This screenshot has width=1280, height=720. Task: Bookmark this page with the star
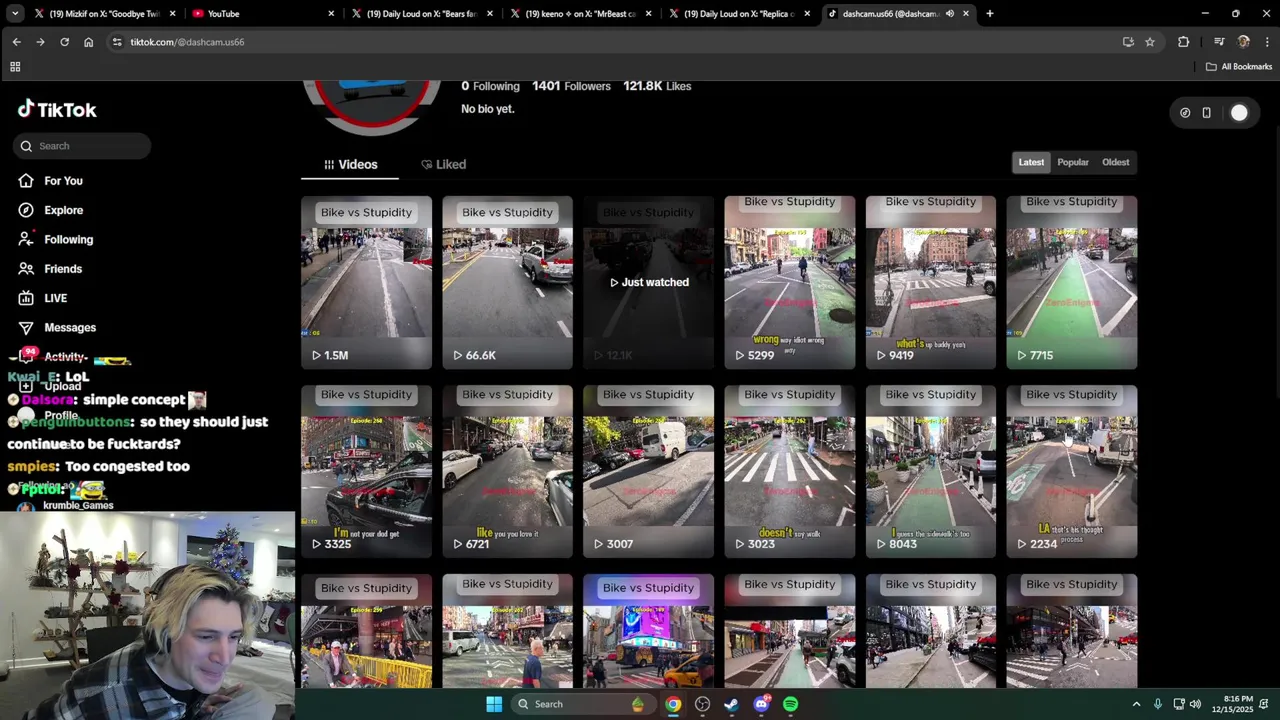1150,42
